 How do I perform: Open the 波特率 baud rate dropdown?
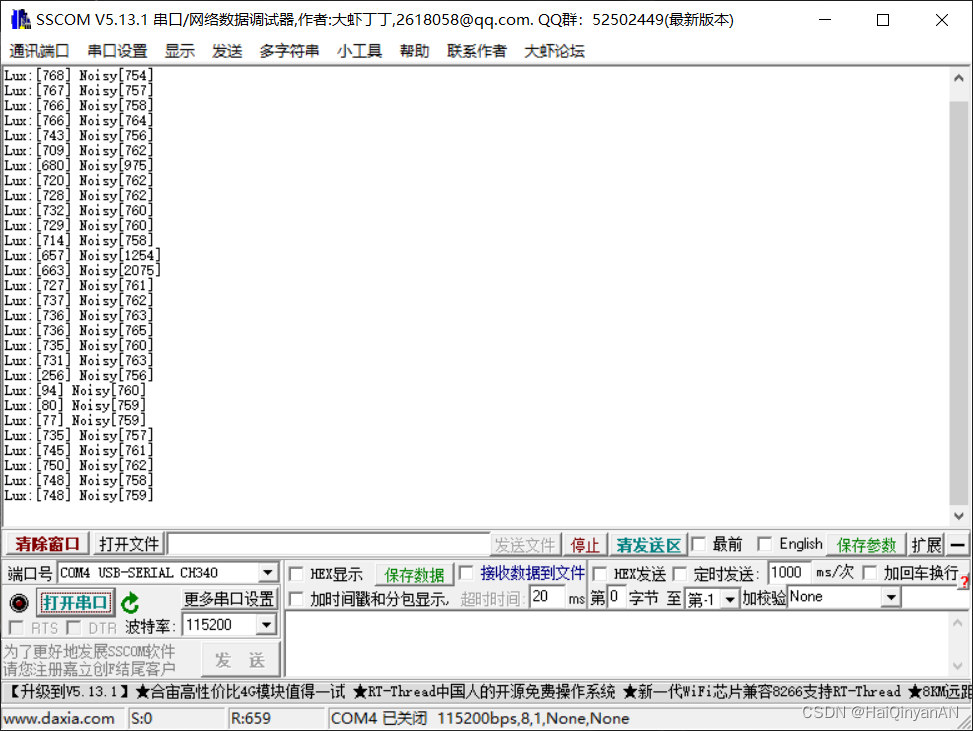coord(266,624)
